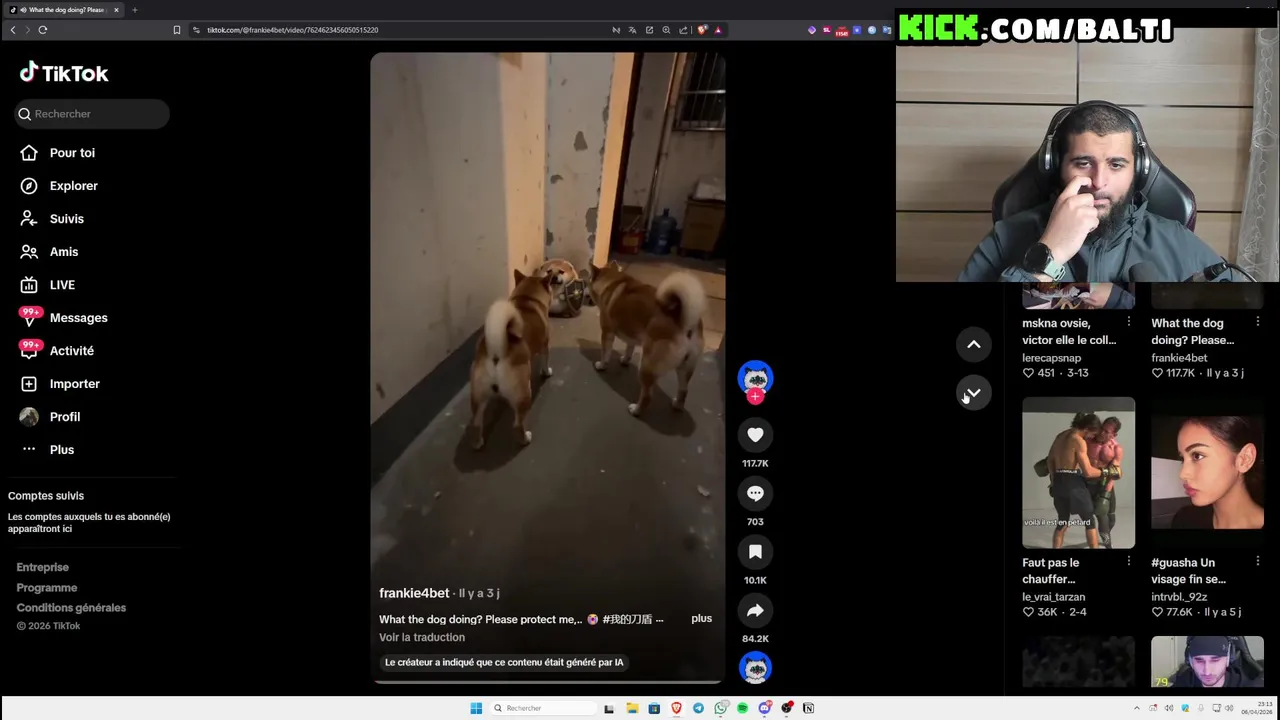Reload the page
This screenshot has height=720, width=1280.
(43, 30)
